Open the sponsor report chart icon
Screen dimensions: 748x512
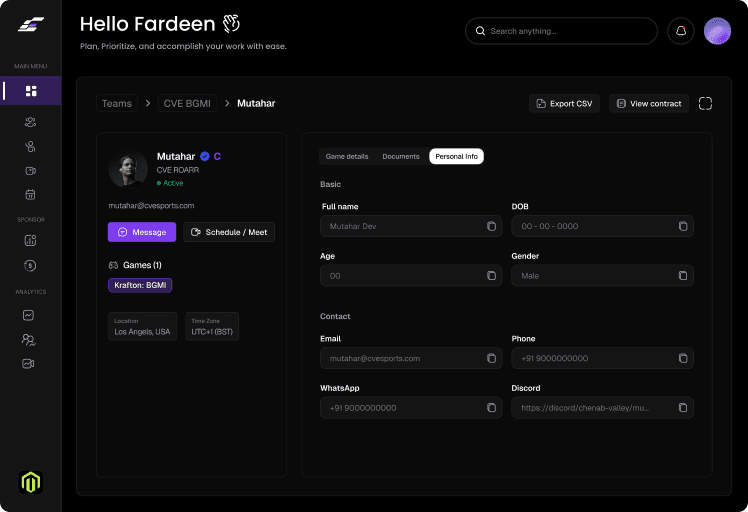pyautogui.click(x=30, y=240)
